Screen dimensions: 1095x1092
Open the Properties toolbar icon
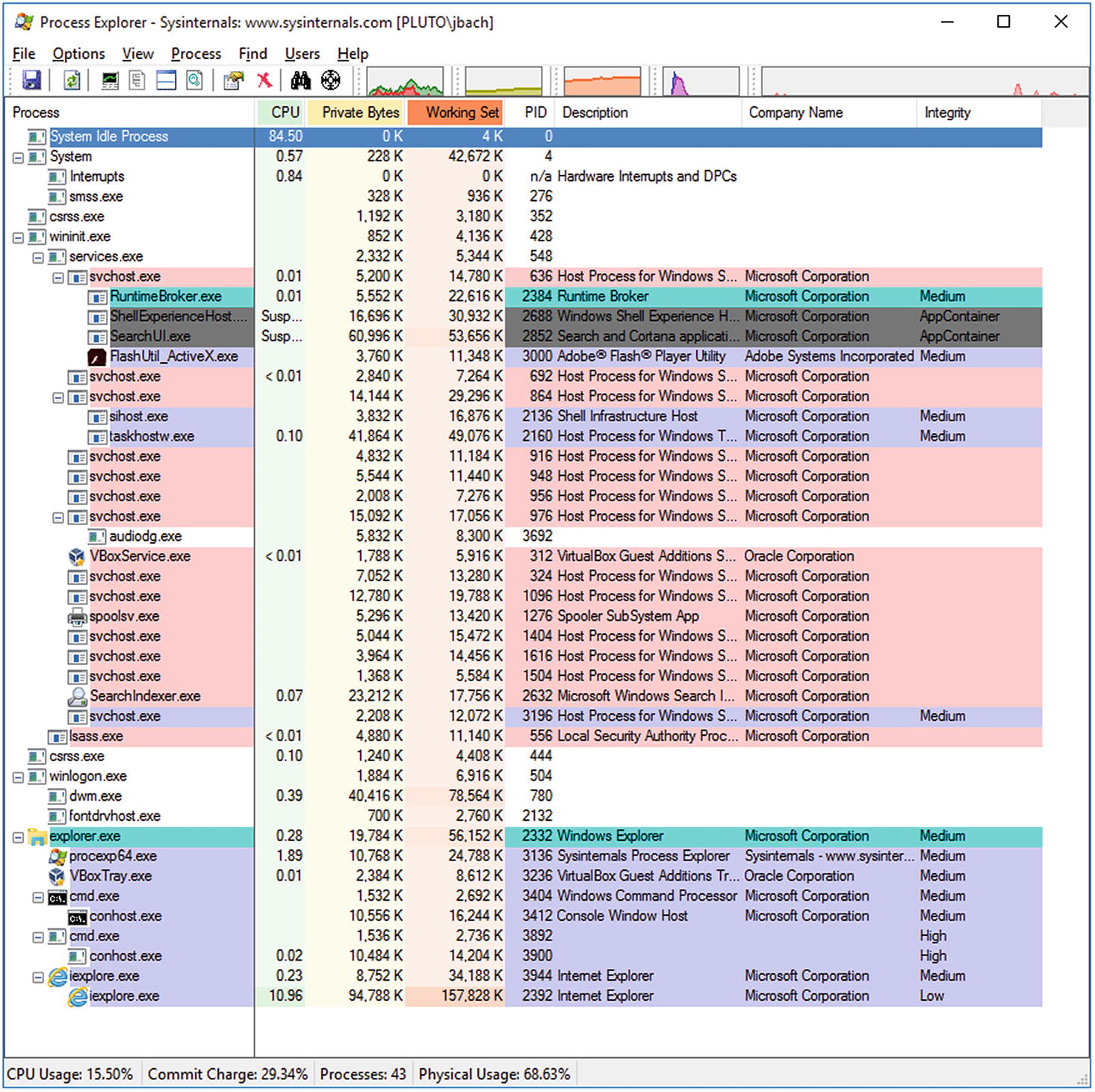234,80
